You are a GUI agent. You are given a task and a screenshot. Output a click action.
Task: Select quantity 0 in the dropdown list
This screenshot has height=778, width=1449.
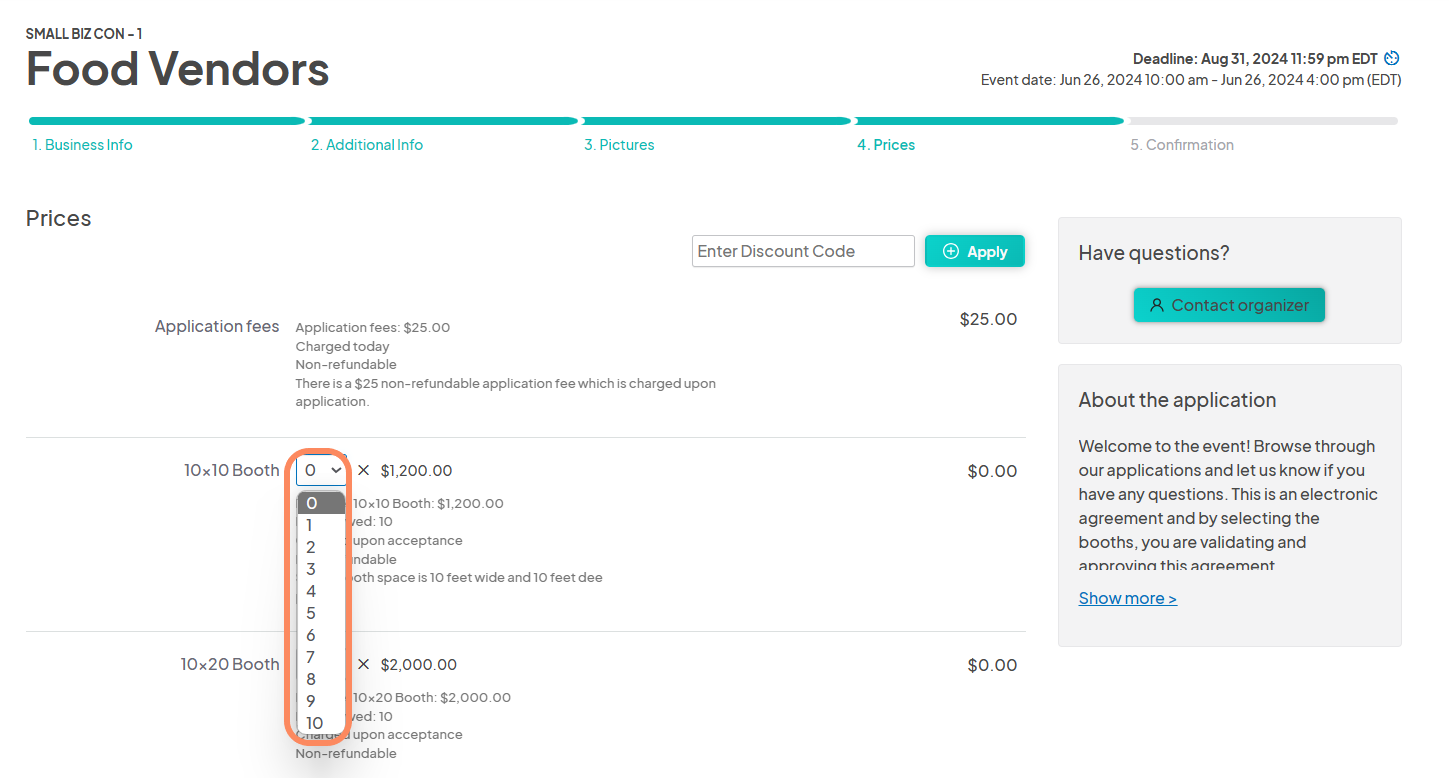321,503
